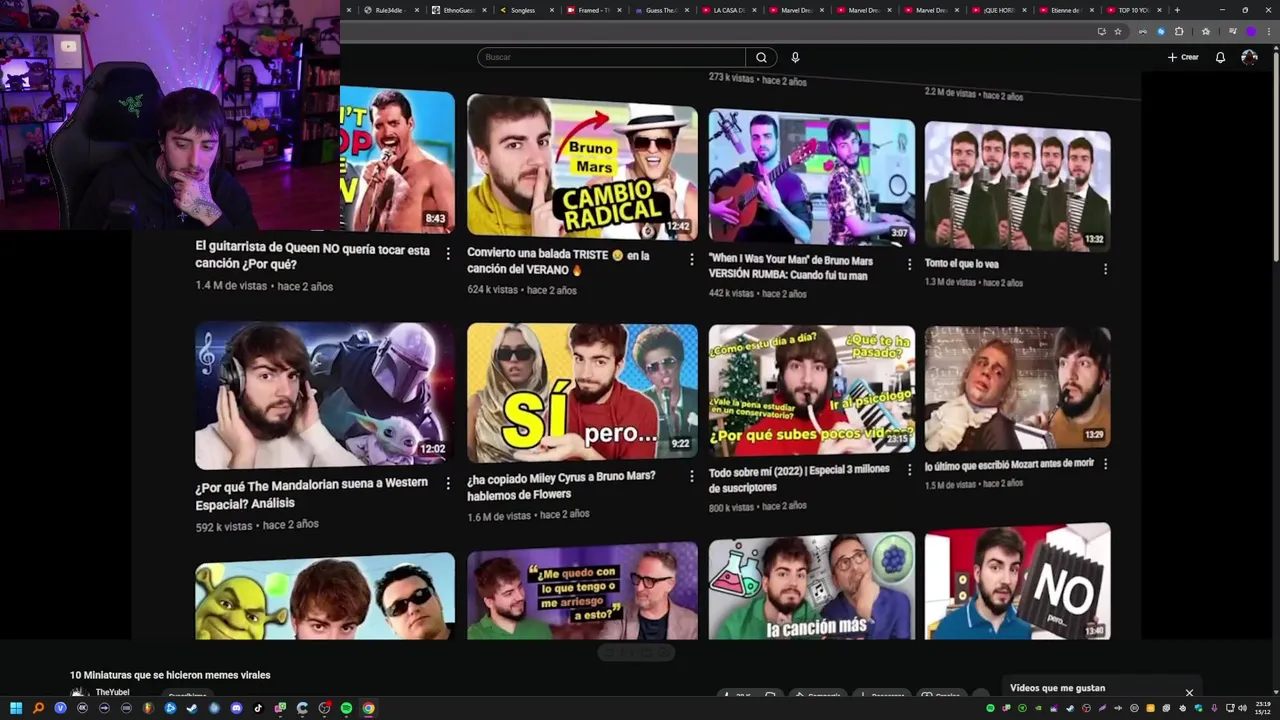The width and height of the screenshot is (1280, 720).
Task: Click the YouTube search magnifier button
Action: pos(761,57)
